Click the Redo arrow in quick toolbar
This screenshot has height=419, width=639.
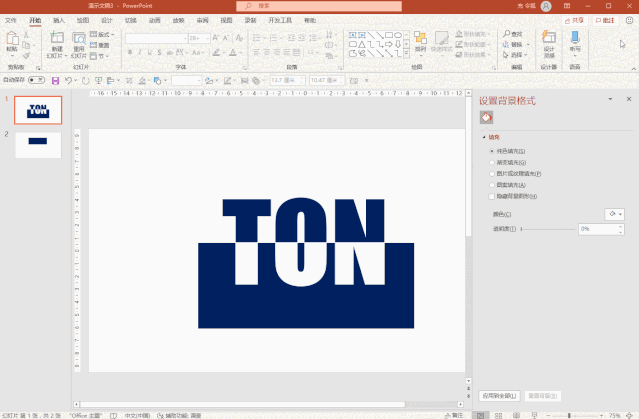[x=85, y=81]
